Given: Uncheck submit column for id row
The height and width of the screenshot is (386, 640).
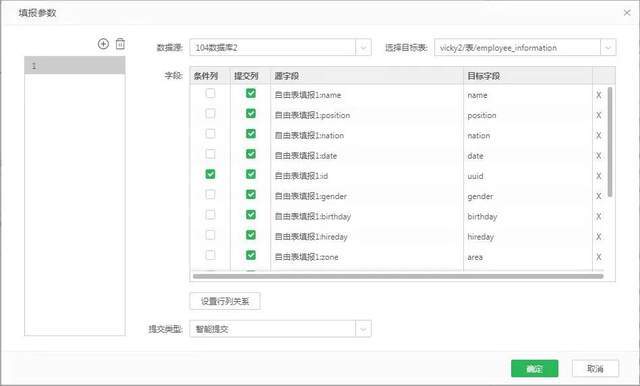Looking at the screenshot, I should 251,174.
